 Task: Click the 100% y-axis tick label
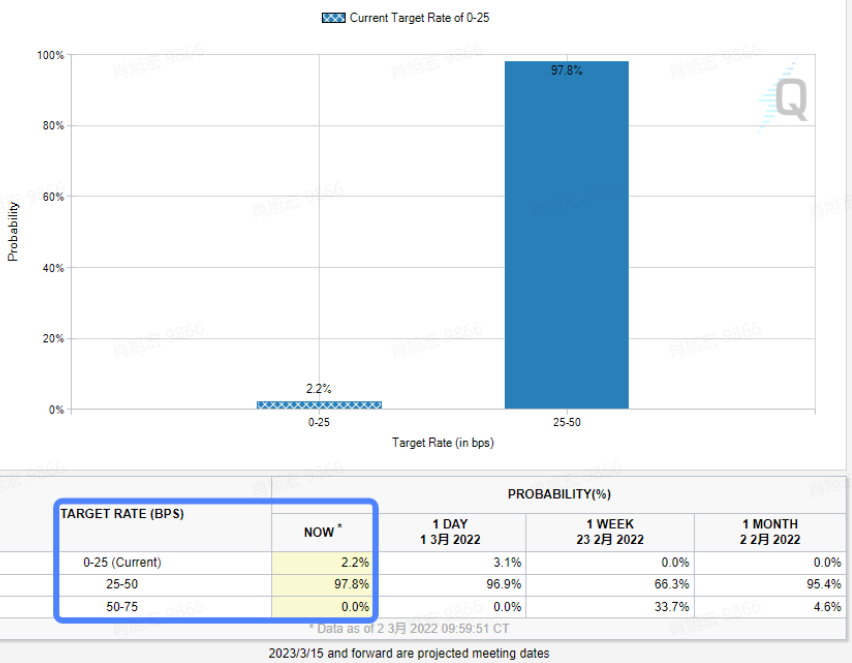(51, 55)
